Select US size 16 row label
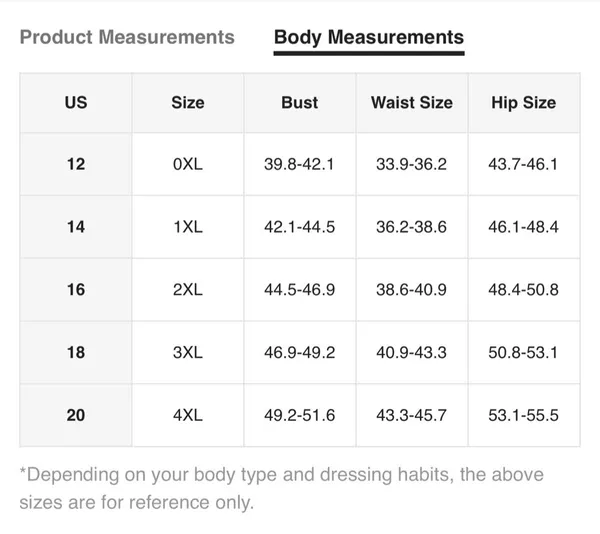This screenshot has height=534, width=600. tap(76, 290)
